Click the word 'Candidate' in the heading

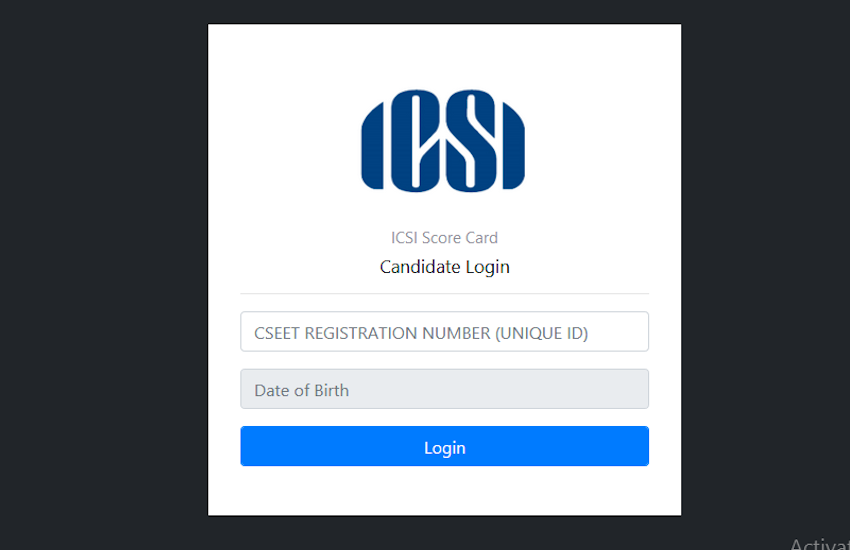420,266
